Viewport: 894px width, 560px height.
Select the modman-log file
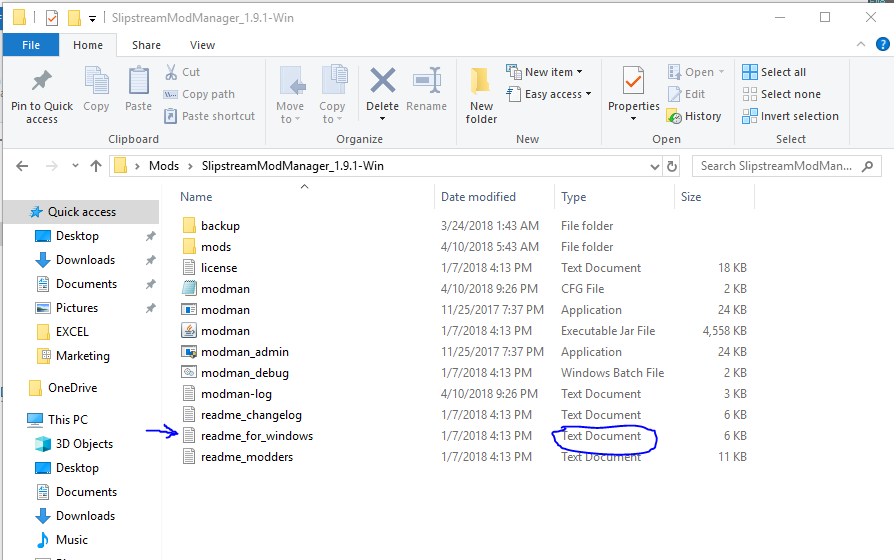coord(236,394)
